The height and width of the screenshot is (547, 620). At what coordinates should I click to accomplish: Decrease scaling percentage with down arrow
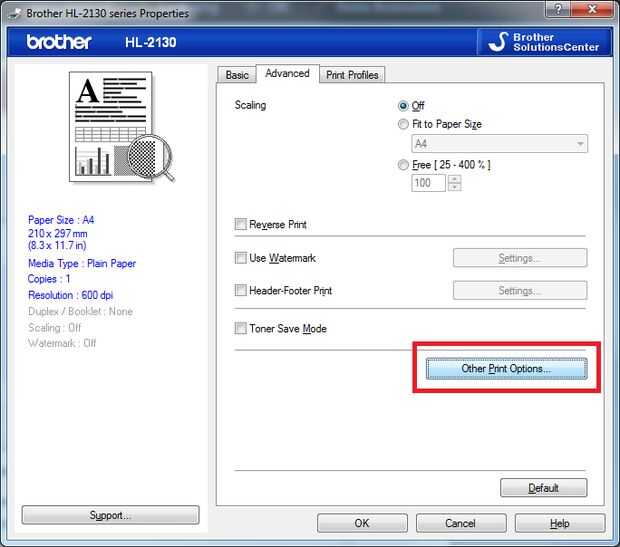tap(455, 187)
